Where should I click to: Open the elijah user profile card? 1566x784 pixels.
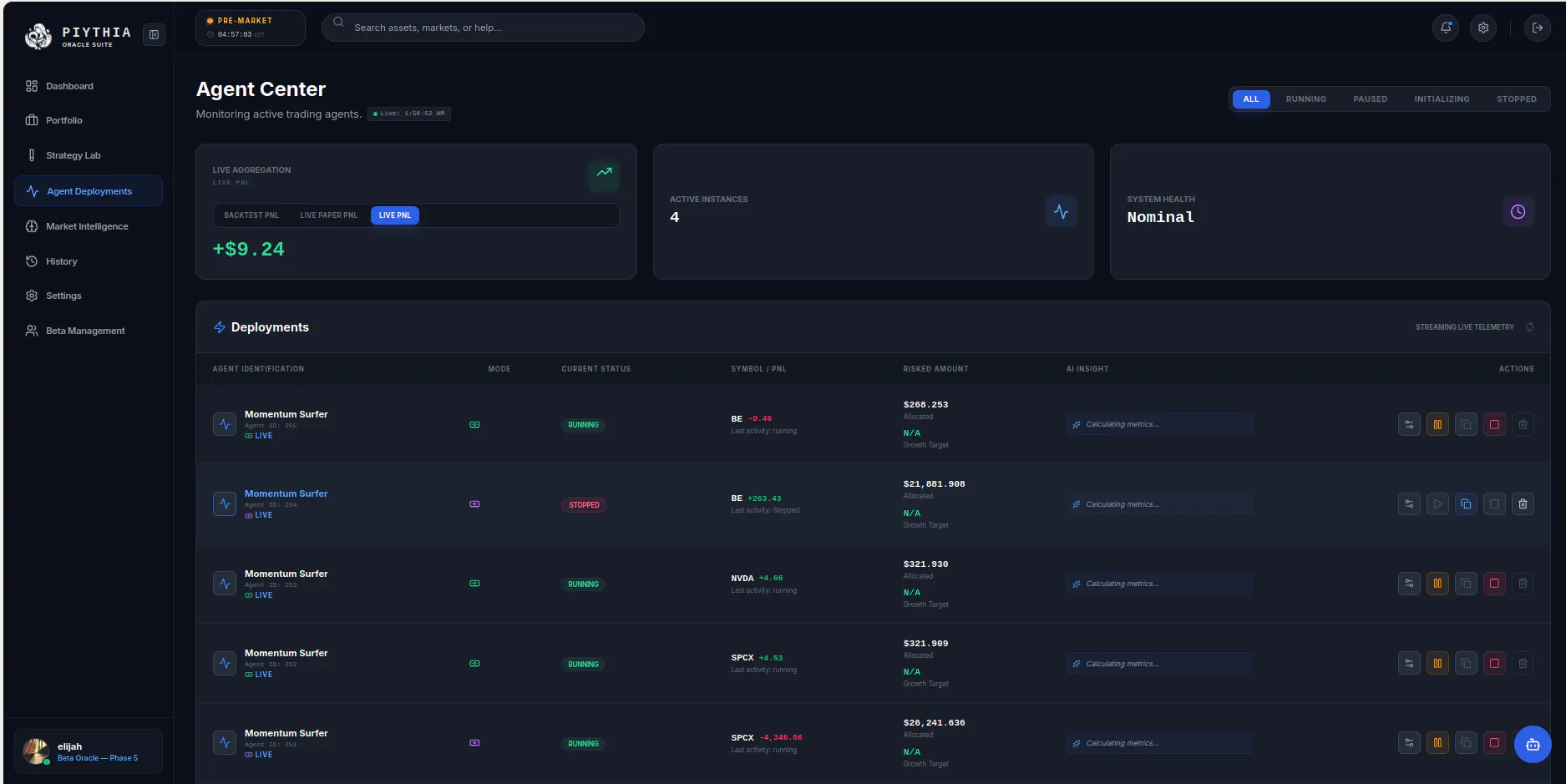point(88,751)
